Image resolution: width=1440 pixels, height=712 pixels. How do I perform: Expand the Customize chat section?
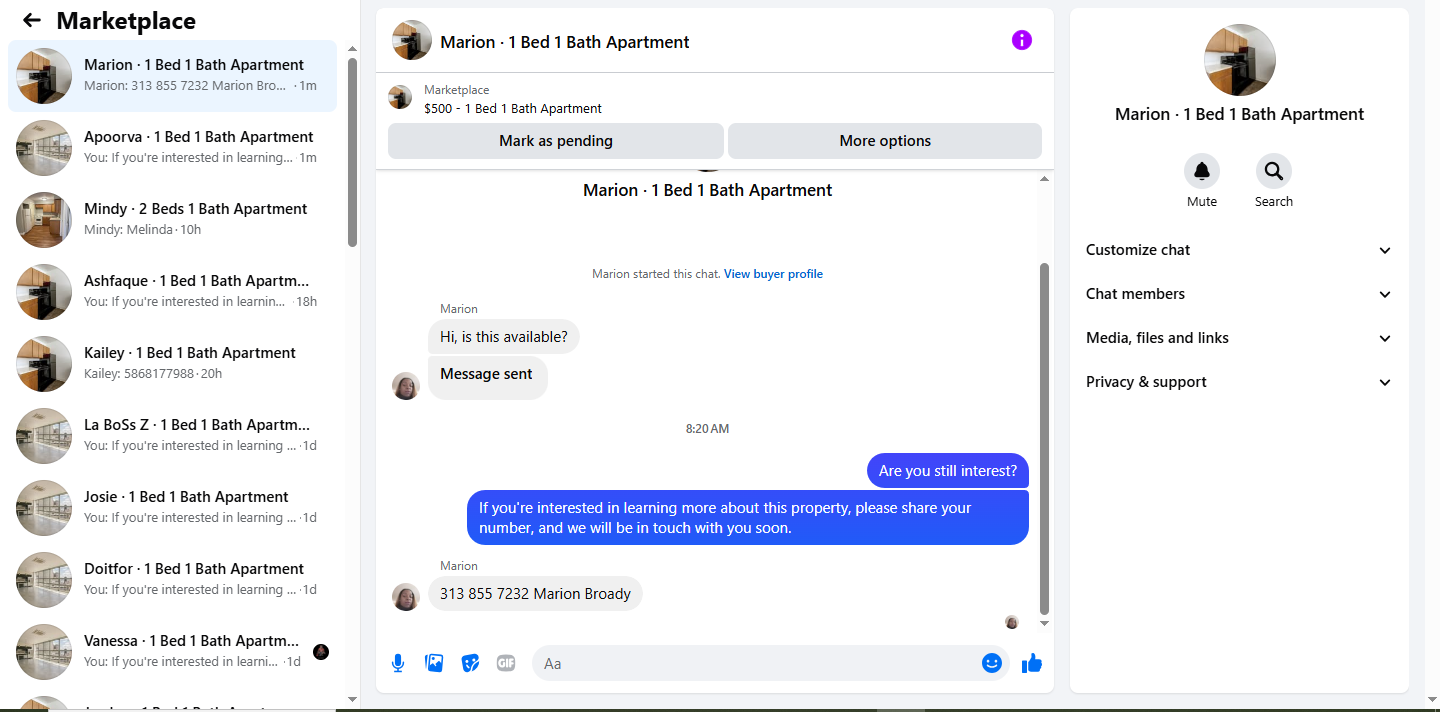[1239, 250]
